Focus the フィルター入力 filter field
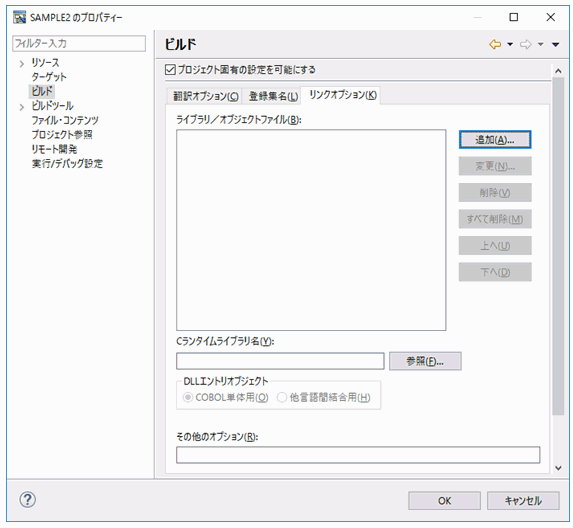Viewport: 573px width, 528px height. point(79,43)
